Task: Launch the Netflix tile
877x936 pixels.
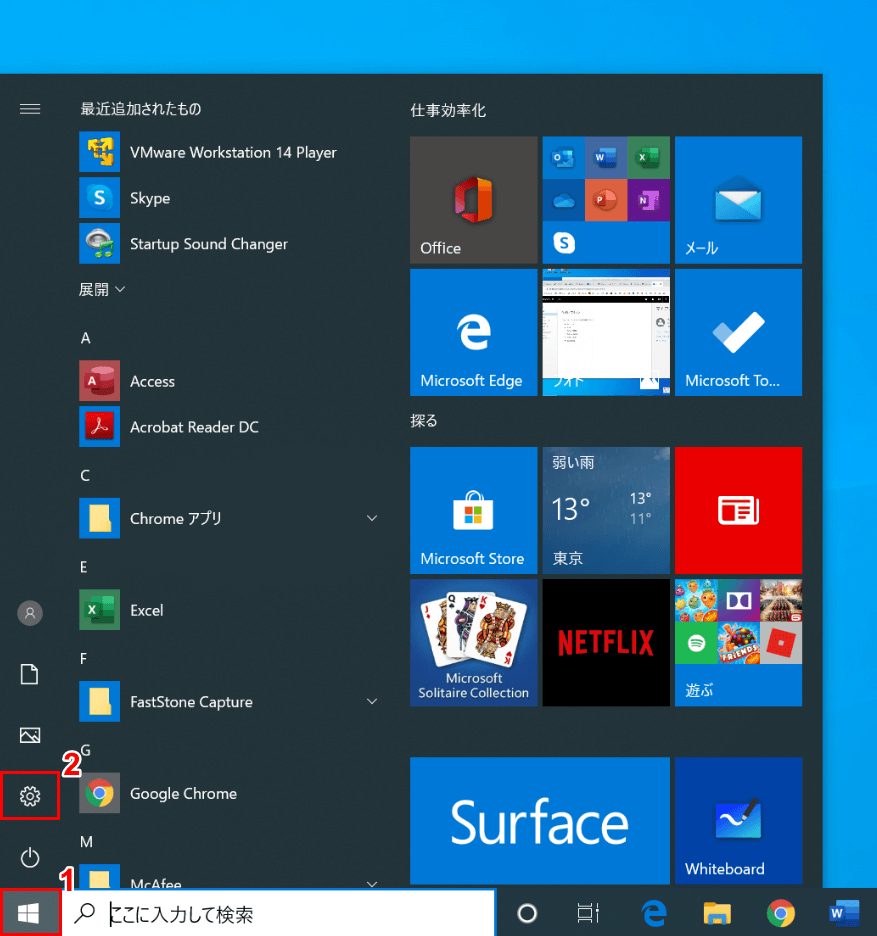Action: click(x=606, y=643)
